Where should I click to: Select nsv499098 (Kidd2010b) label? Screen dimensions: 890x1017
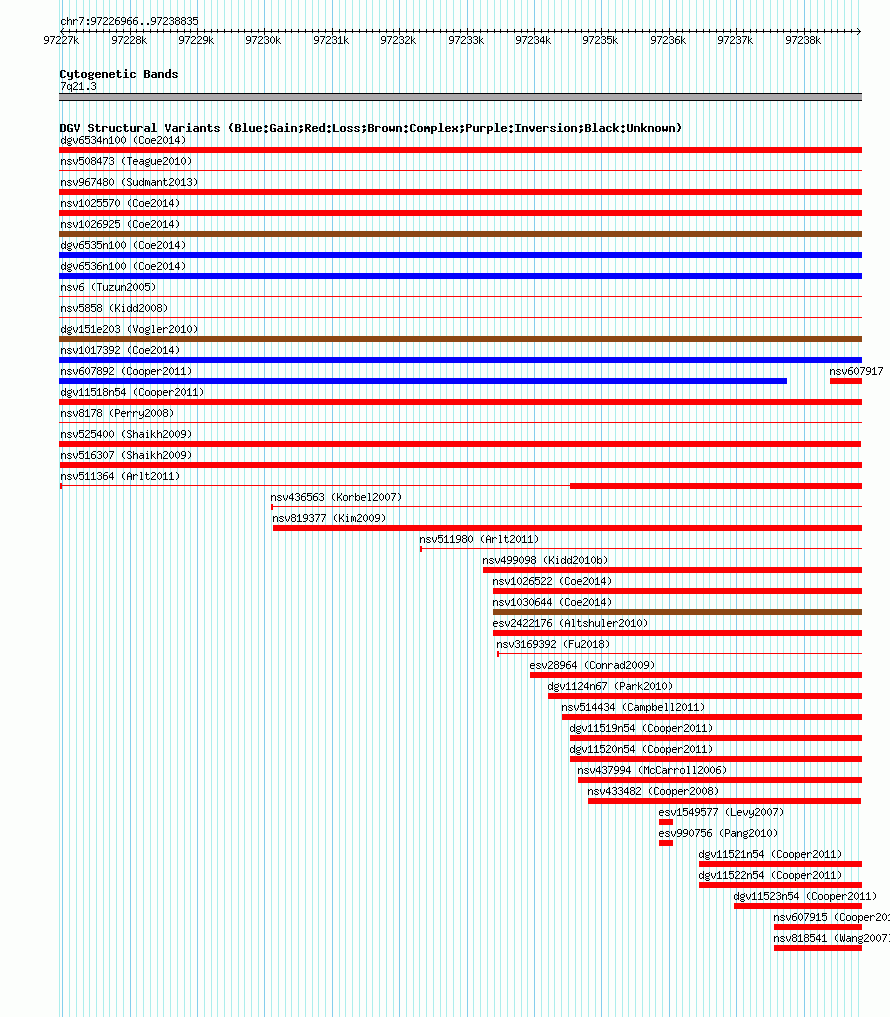point(546,560)
